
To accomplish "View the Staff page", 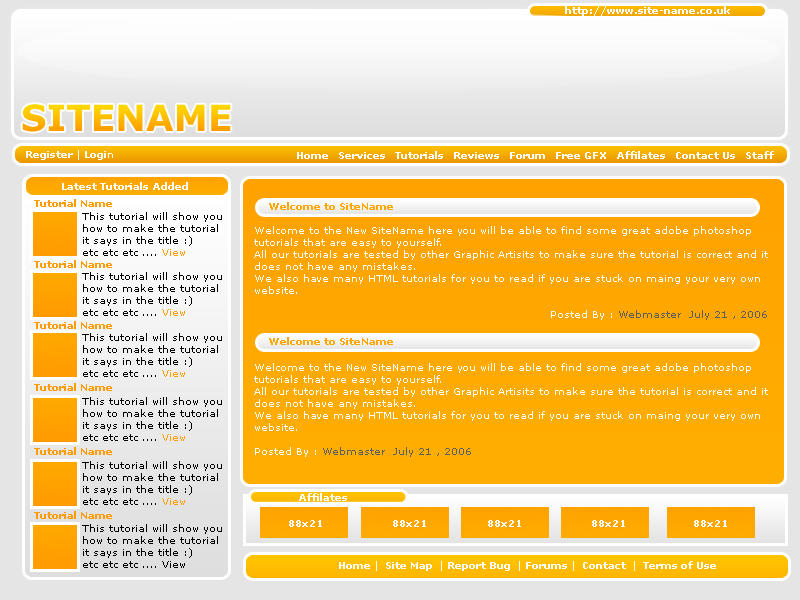I will tap(759, 155).
